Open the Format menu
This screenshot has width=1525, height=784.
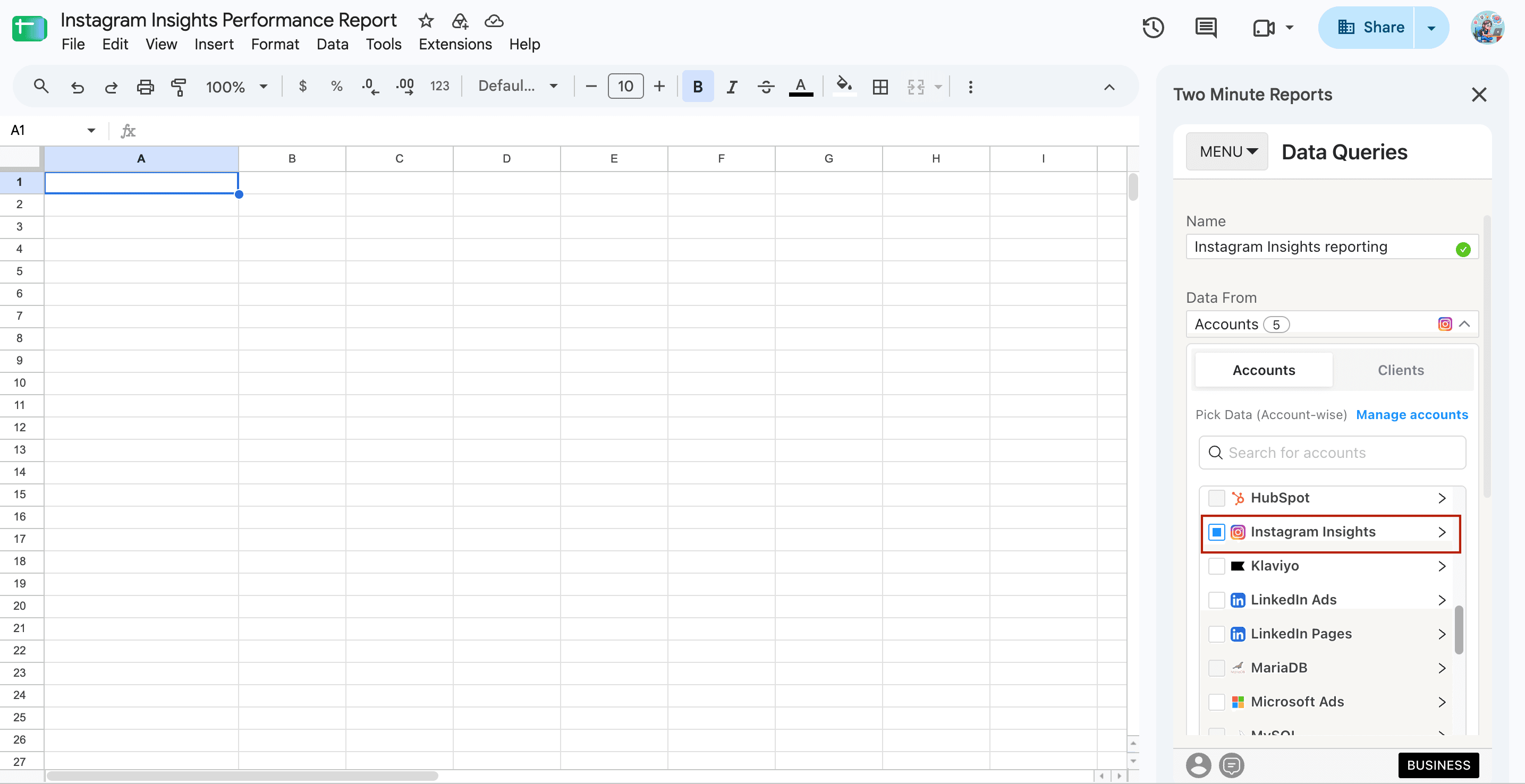pyautogui.click(x=275, y=45)
